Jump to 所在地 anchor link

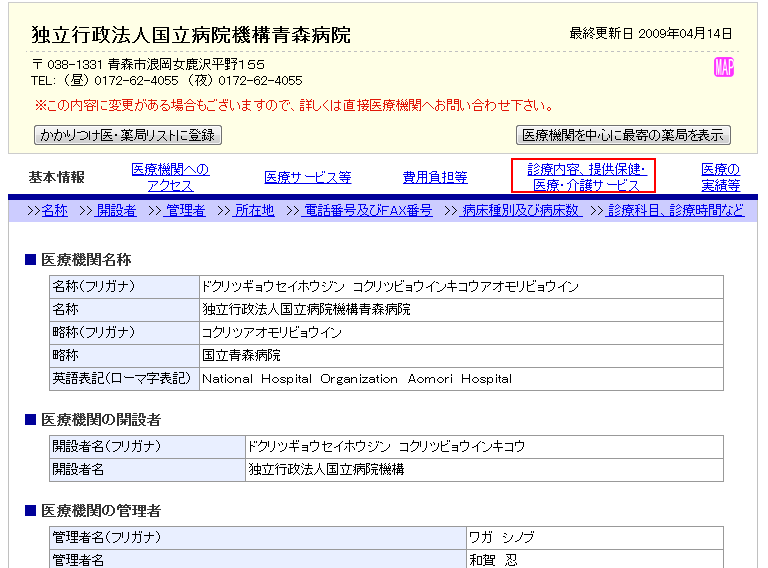click(x=254, y=211)
